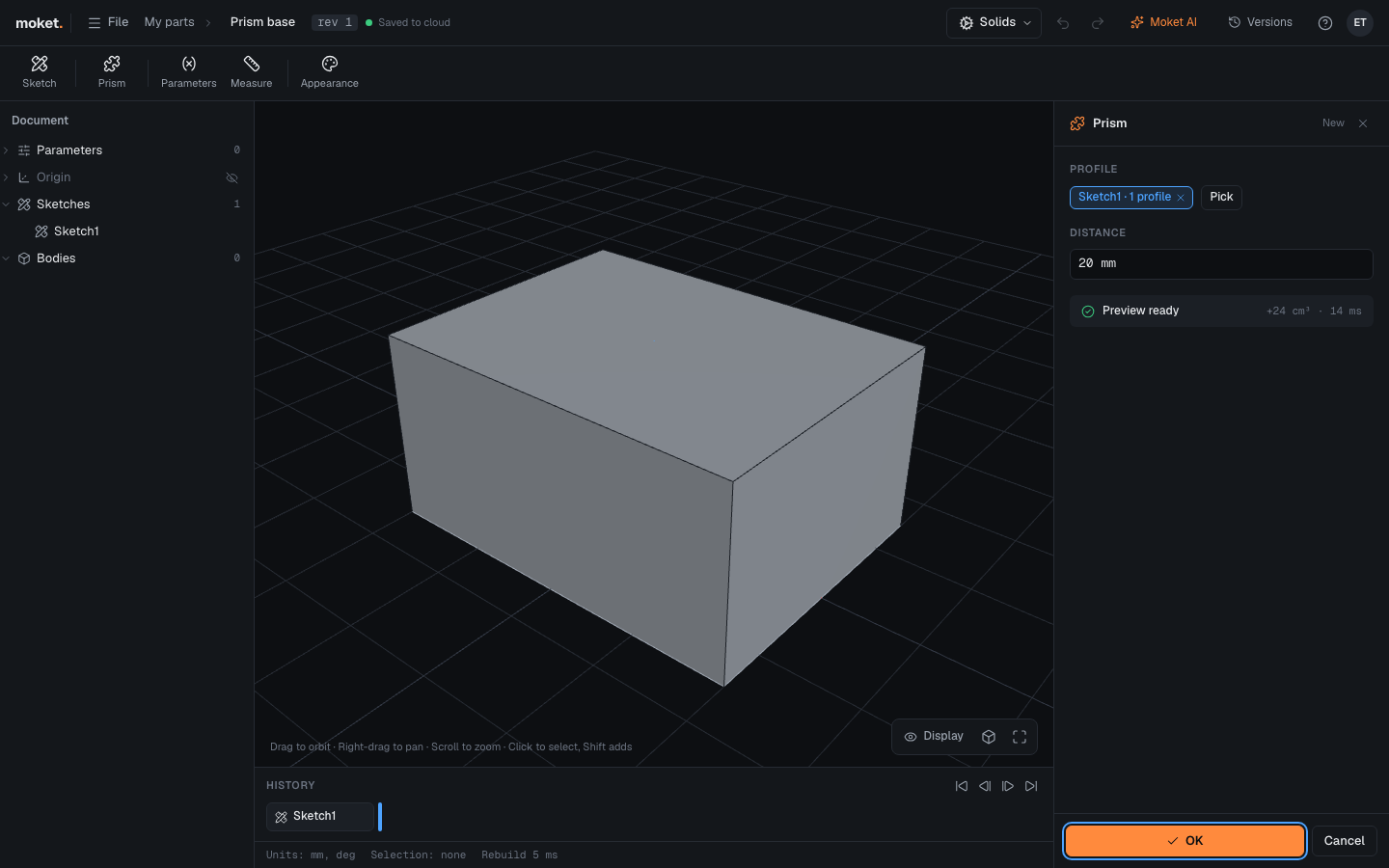
Task: Click the Prism base document title
Action: [x=262, y=22]
